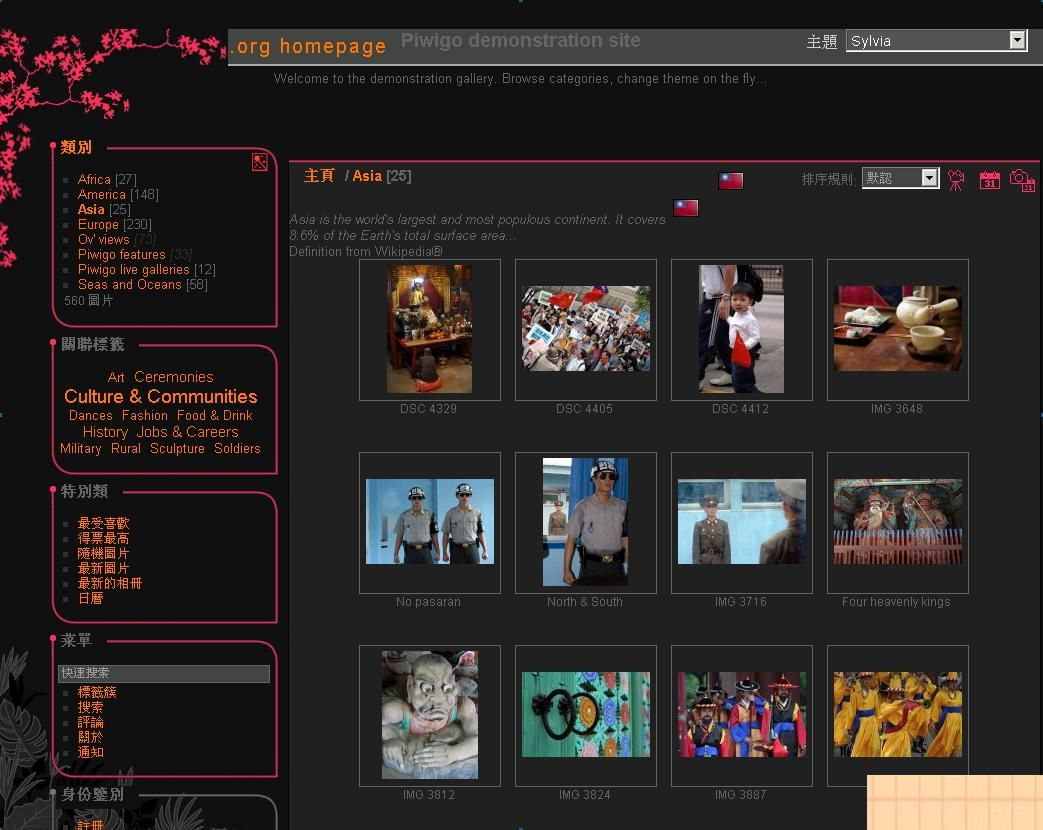
Task: Click the flag icon above the Asia description
Action: point(685,207)
